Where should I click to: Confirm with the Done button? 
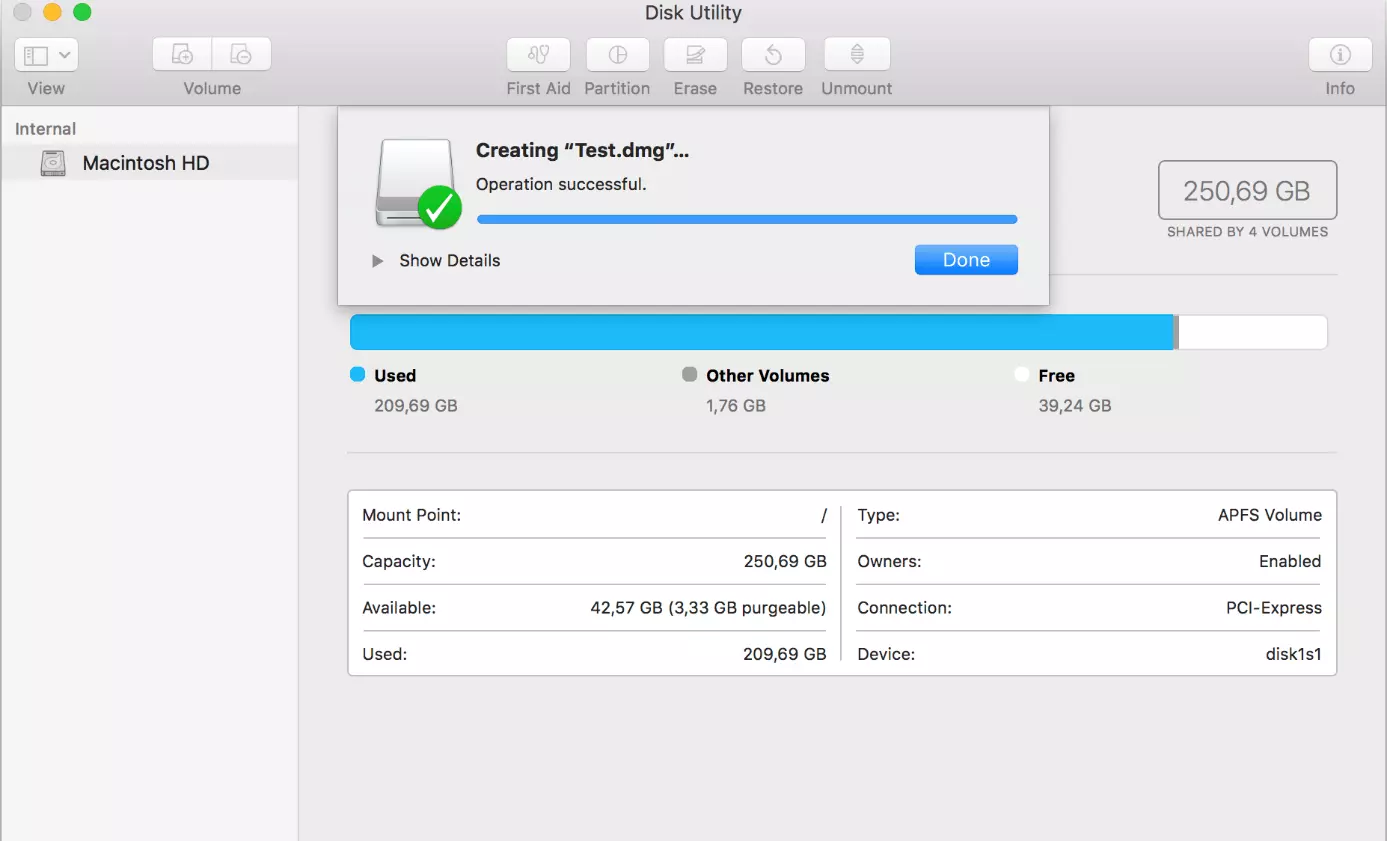click(x=966, y=260)
